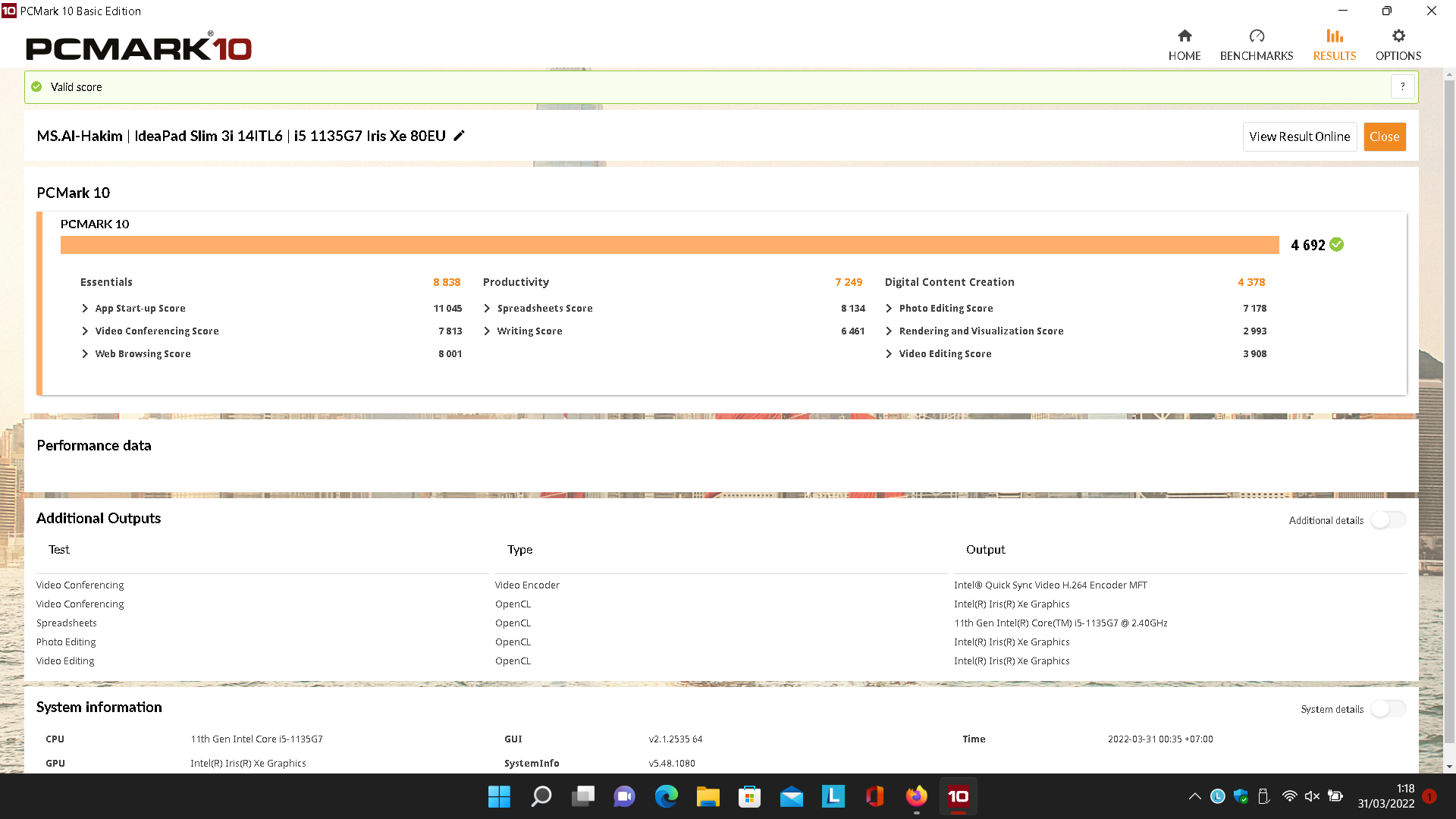Image resolution: width=1456 pixels, height=819 pixels.
Task: Launch Microsoft Edge from taskbar
Action: 666,796
